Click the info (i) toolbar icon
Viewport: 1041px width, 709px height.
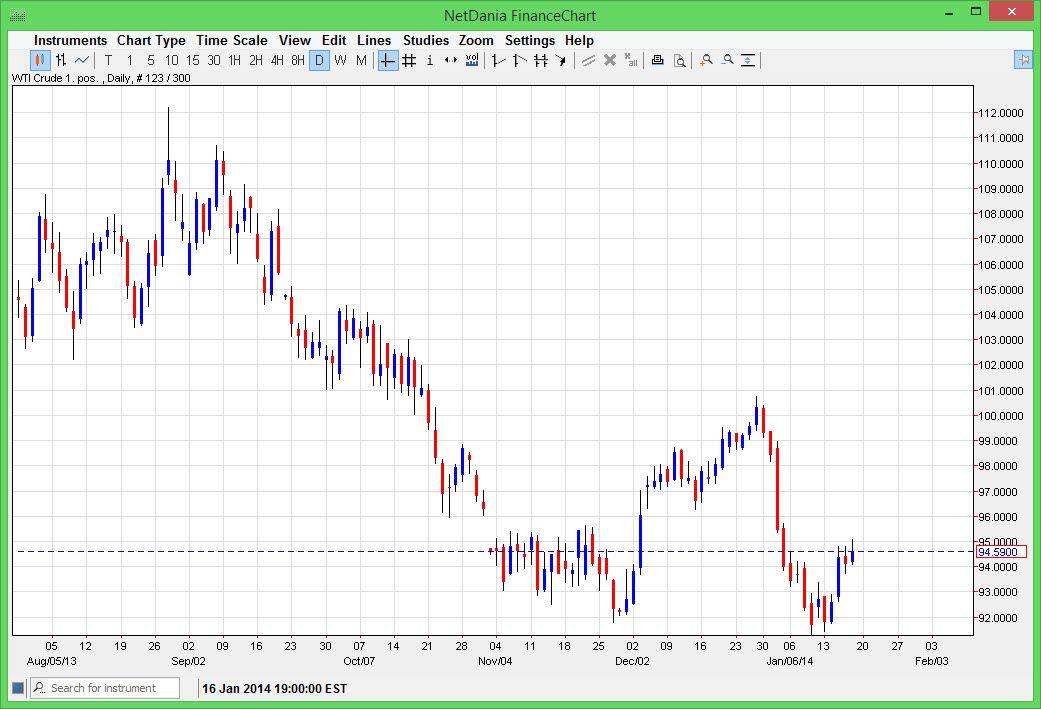(429, 60)
